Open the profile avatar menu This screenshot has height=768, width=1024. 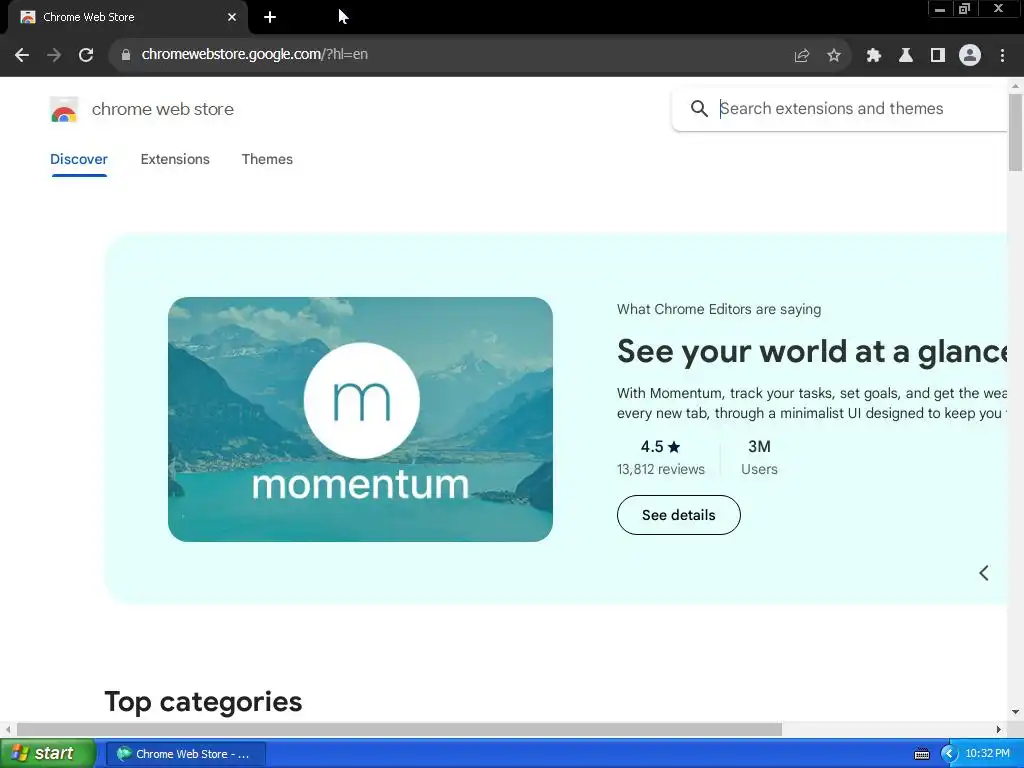[970, 56]
